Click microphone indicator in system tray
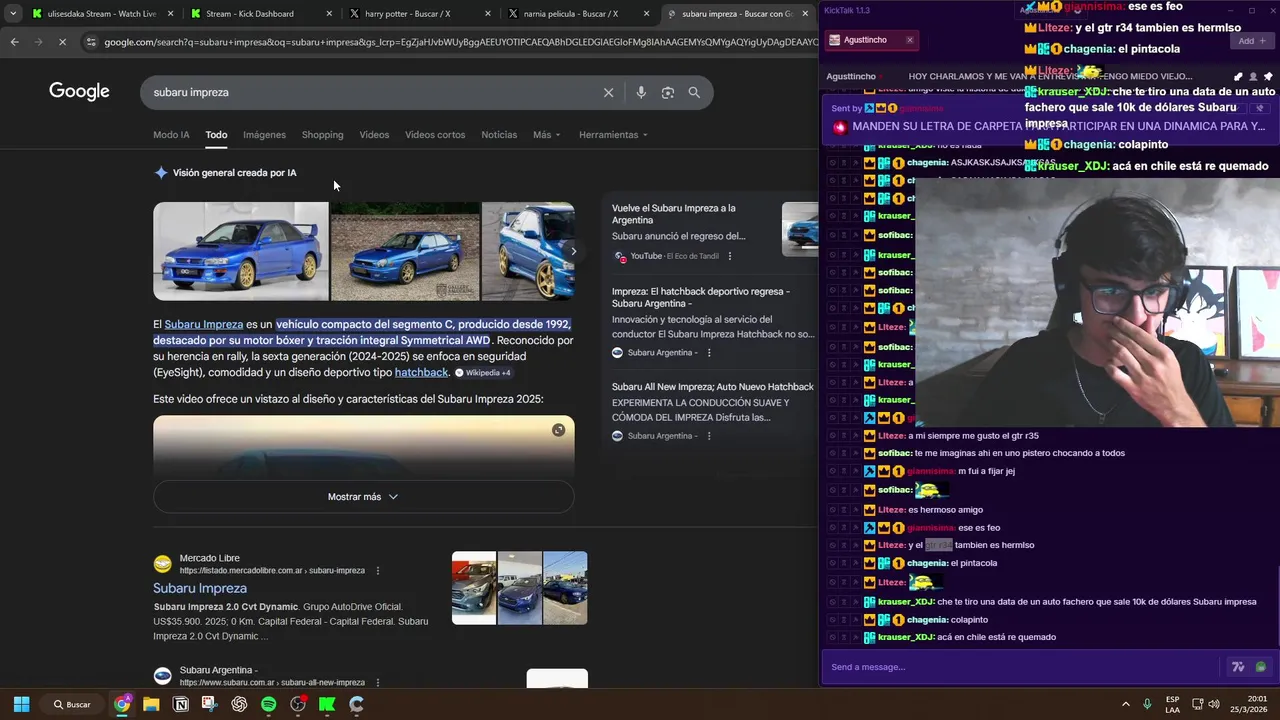Viewport: 1280px width, 720px height. tap(1147, 704)
